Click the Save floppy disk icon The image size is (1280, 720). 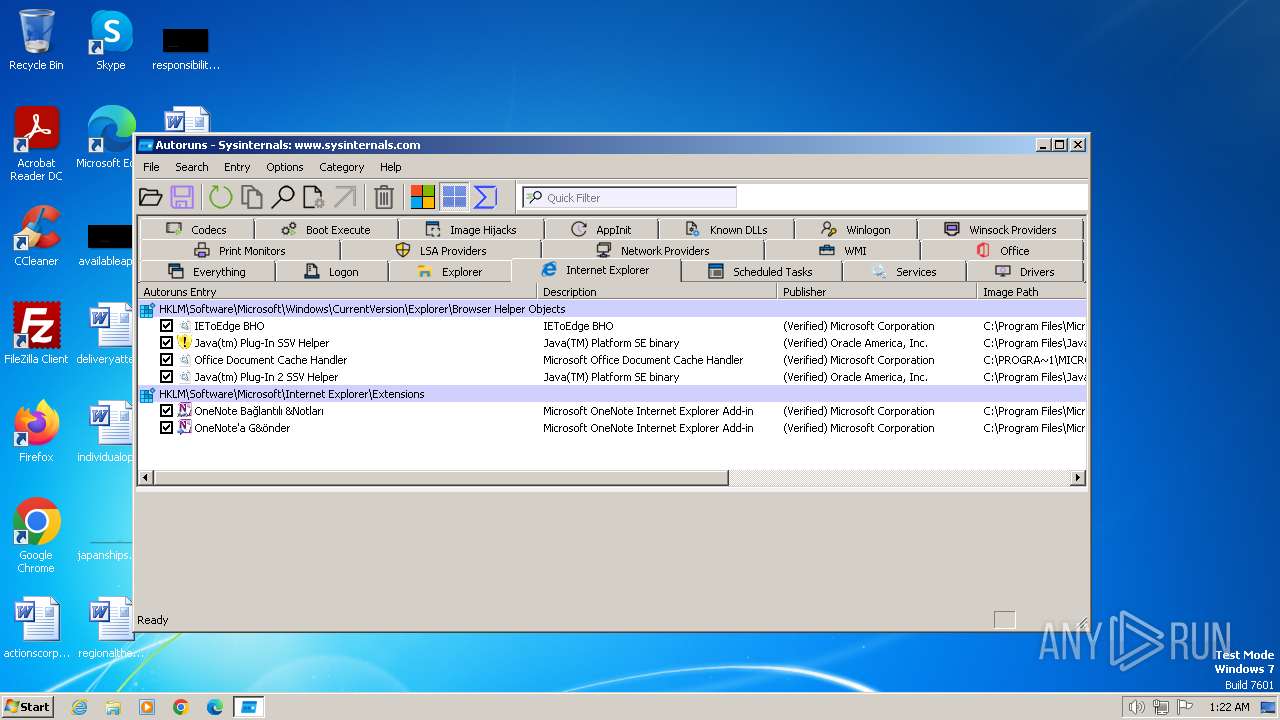182,197
